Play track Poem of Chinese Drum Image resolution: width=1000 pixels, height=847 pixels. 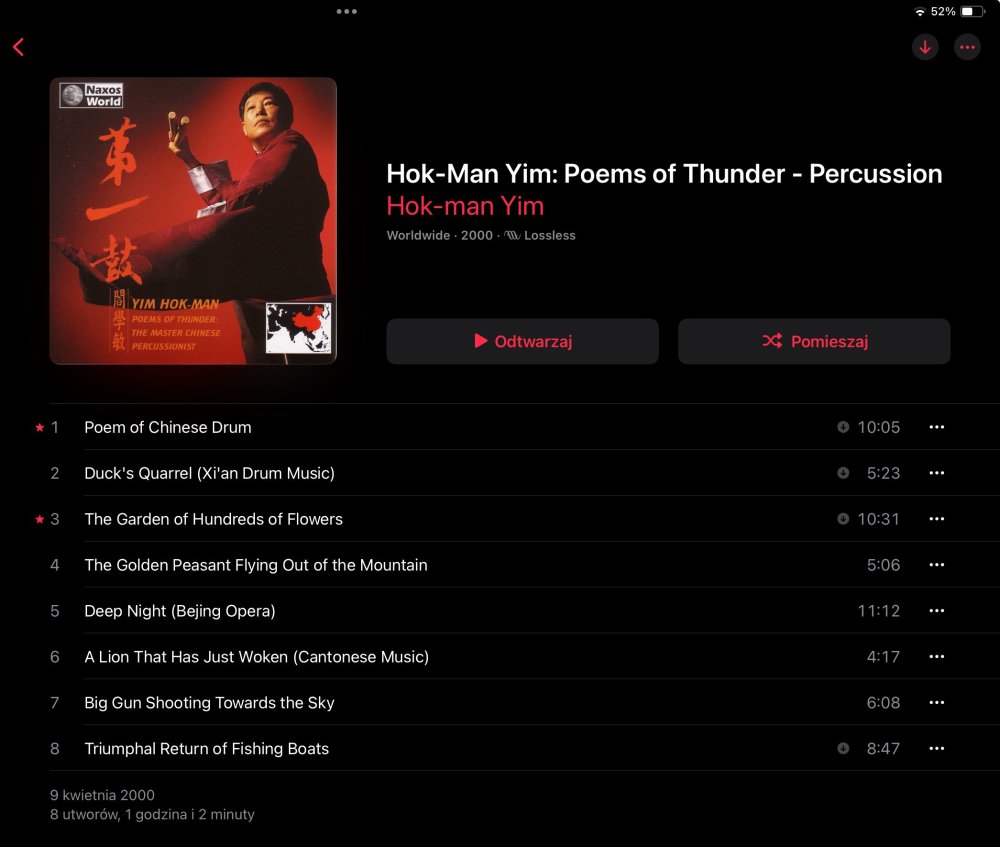tap(168, 427)
